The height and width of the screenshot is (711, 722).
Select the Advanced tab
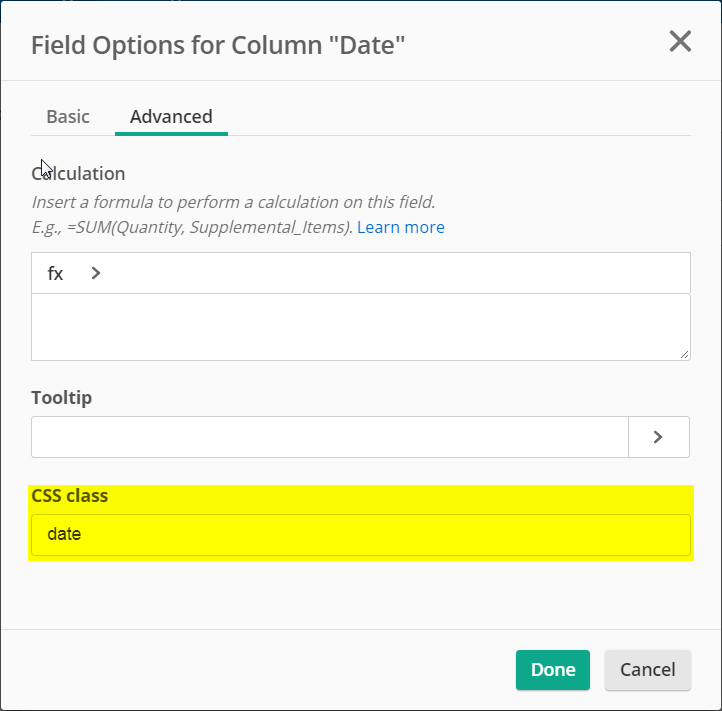[171, 117]
